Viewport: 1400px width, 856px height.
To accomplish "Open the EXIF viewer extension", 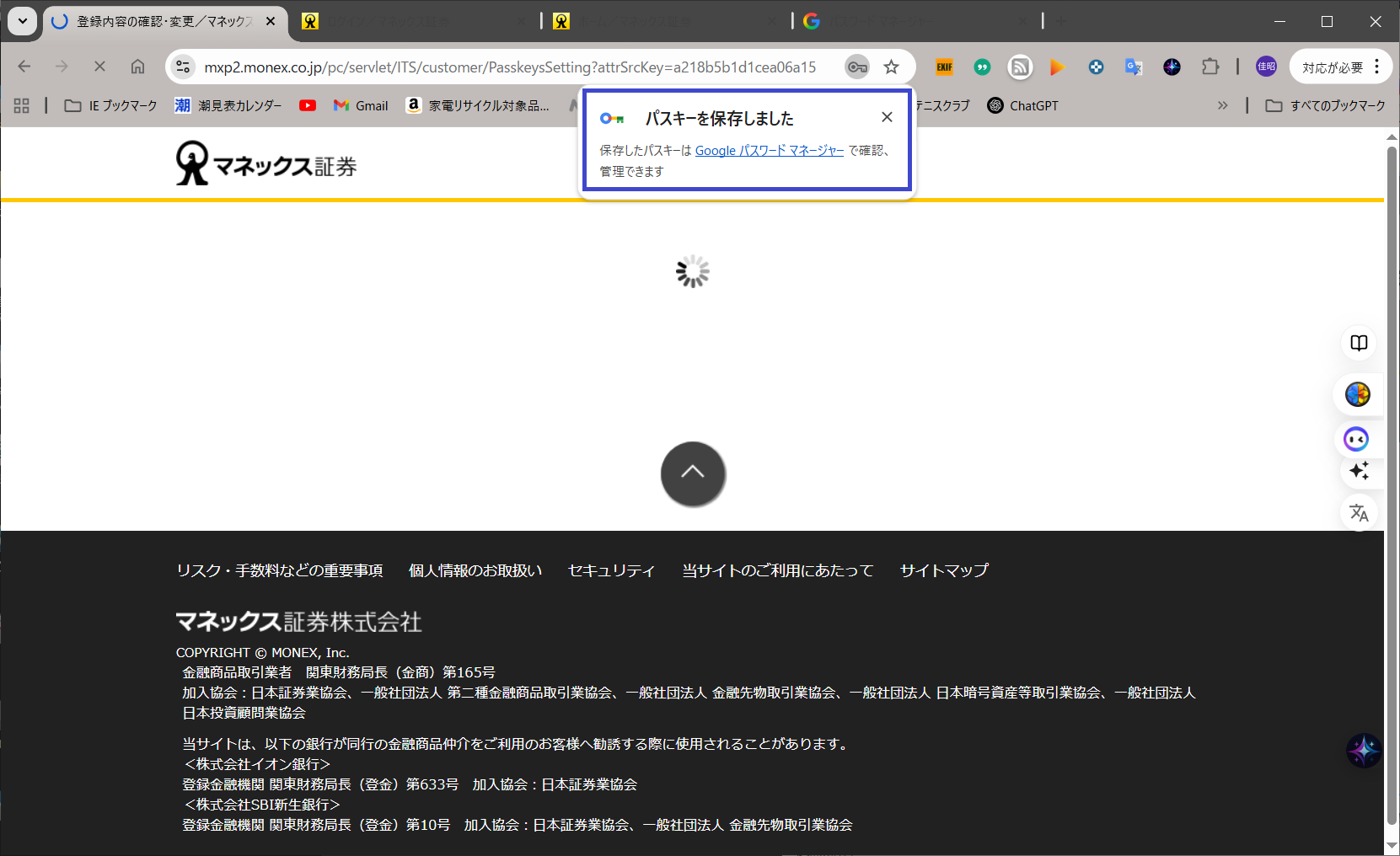I will [x=944, y=67].
